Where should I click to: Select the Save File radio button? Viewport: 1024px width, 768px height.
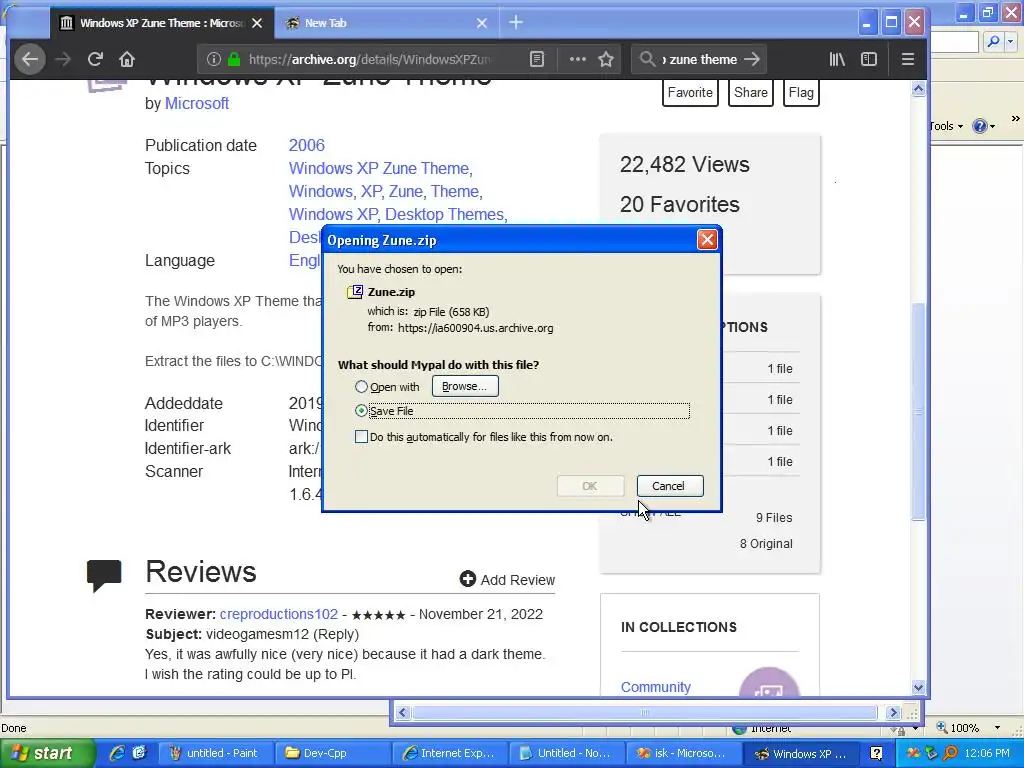click(x=361, y=411)
